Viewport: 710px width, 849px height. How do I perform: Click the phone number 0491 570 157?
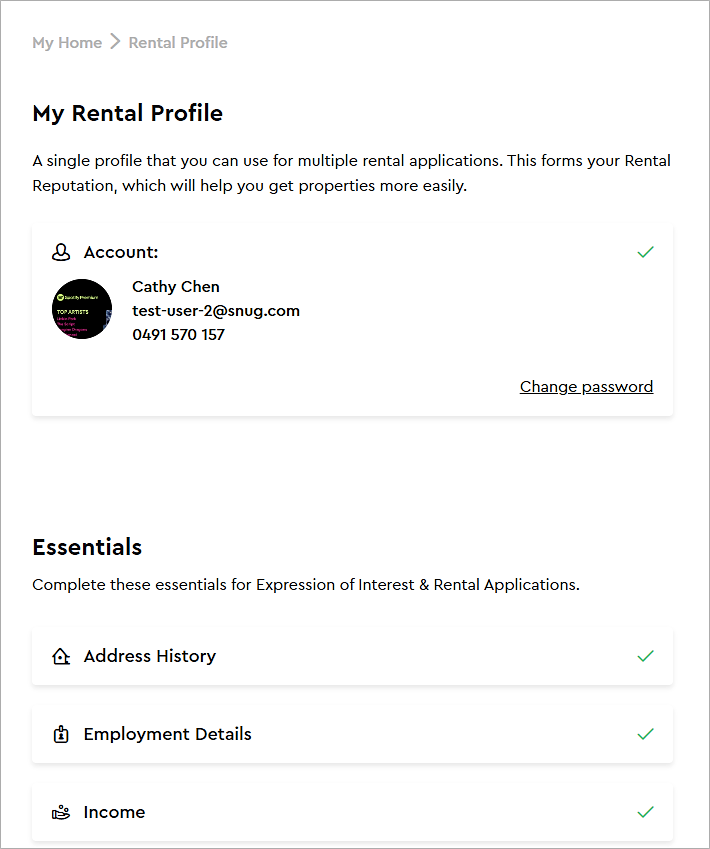click(178, 335)
